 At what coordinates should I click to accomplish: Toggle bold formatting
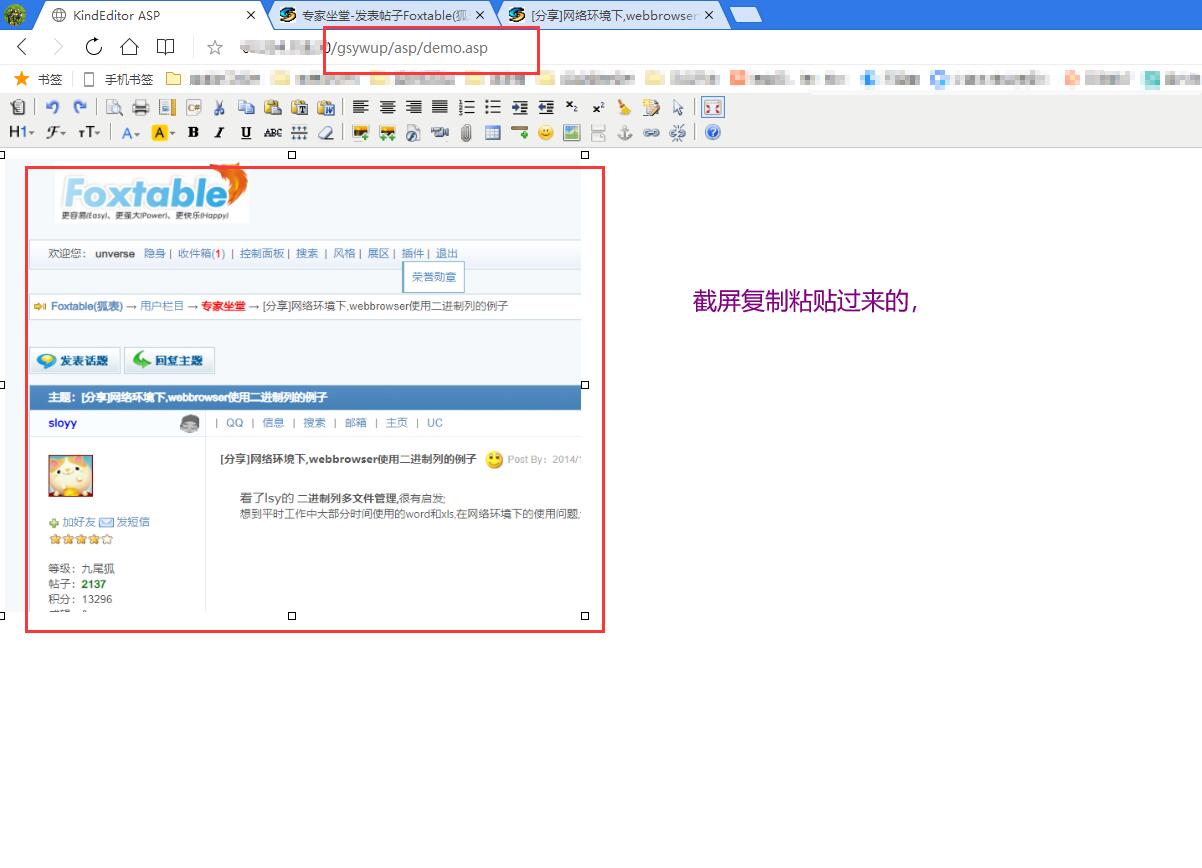pos(193,132)
